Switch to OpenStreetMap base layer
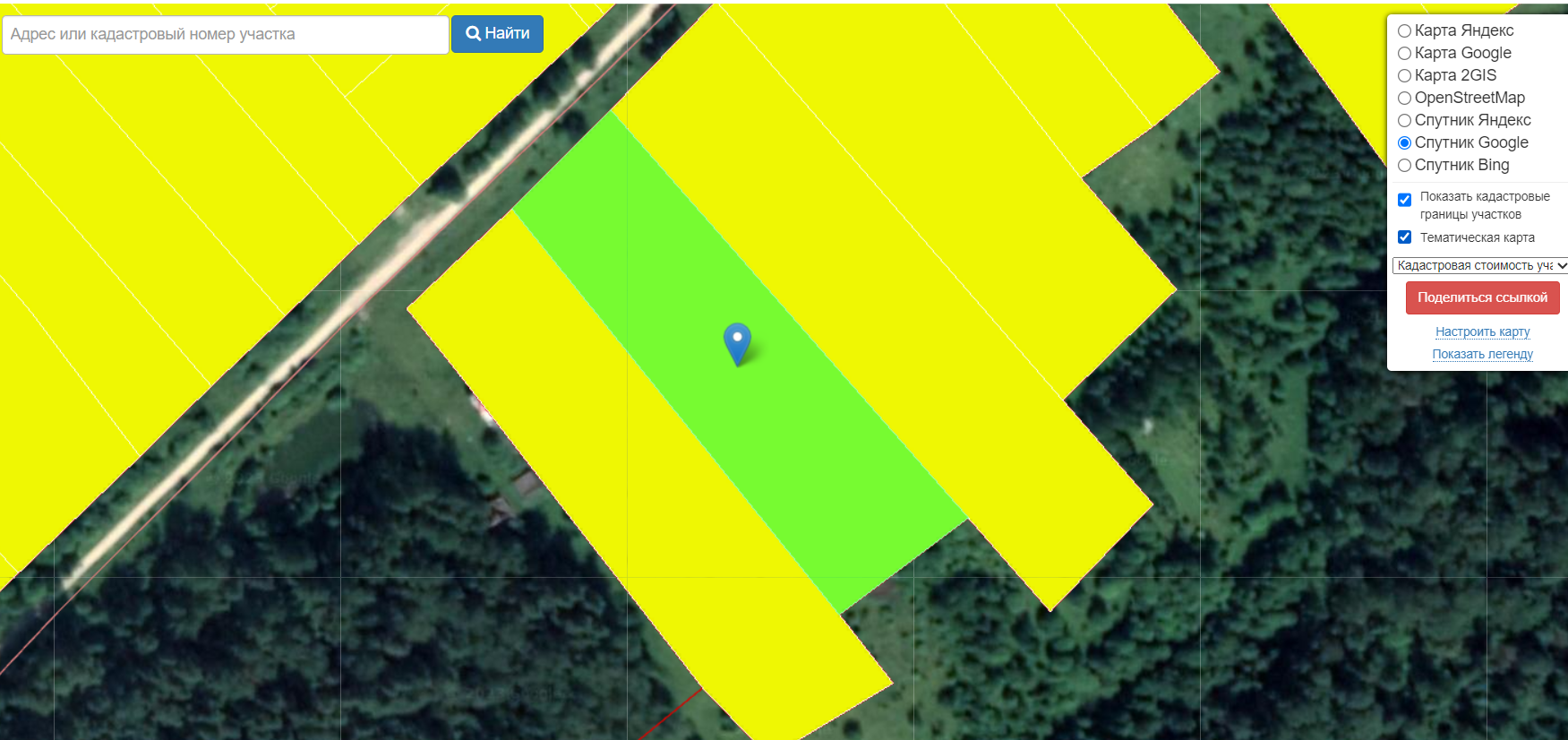1568x740 pixels. pos(1404,98)
